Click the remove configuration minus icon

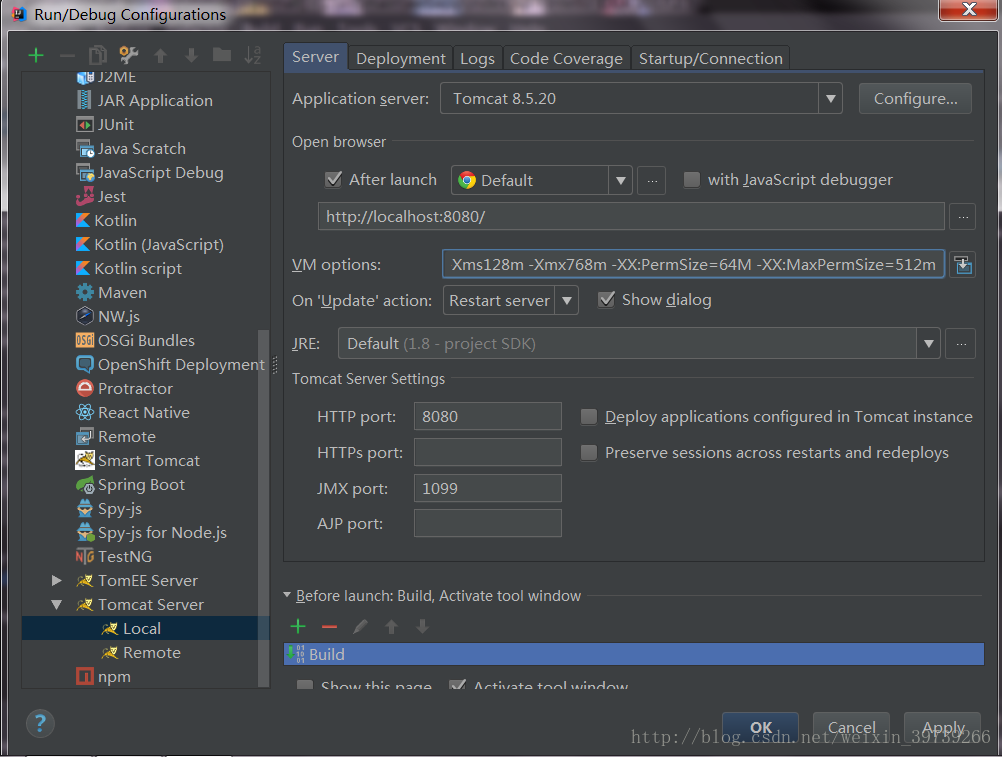tap(67, 56)
